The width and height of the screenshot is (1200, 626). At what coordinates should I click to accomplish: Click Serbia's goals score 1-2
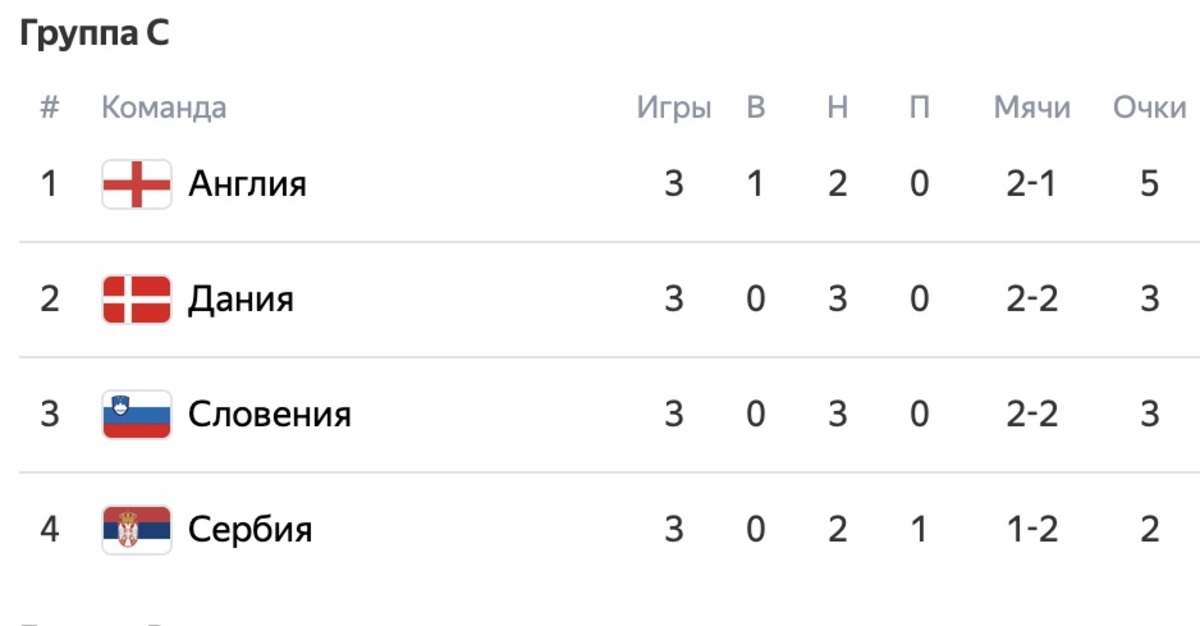point(1032,529)
